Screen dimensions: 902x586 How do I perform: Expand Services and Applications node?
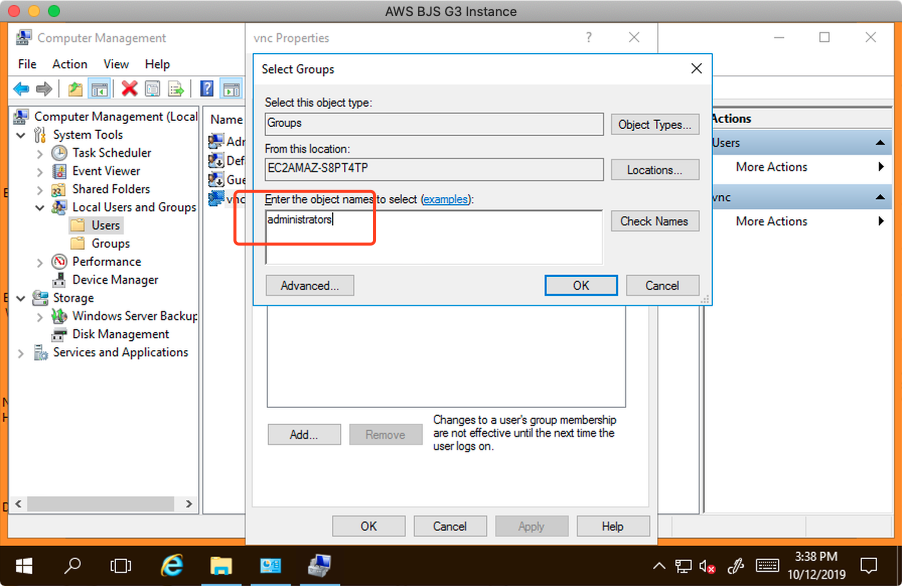21,353
